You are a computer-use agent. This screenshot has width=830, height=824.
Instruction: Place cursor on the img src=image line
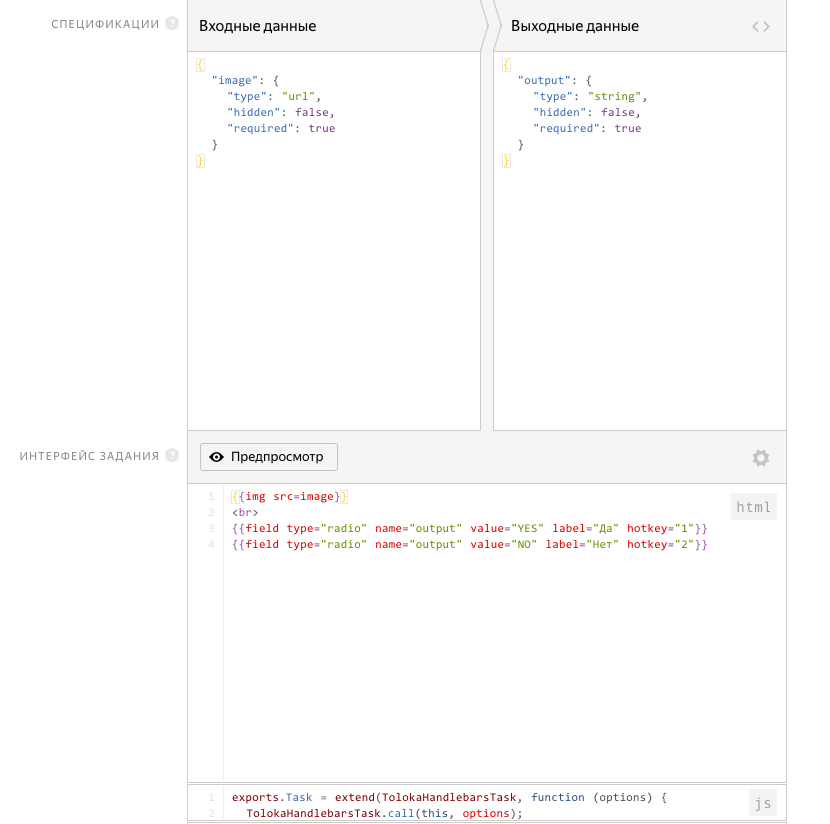(289, 496)
